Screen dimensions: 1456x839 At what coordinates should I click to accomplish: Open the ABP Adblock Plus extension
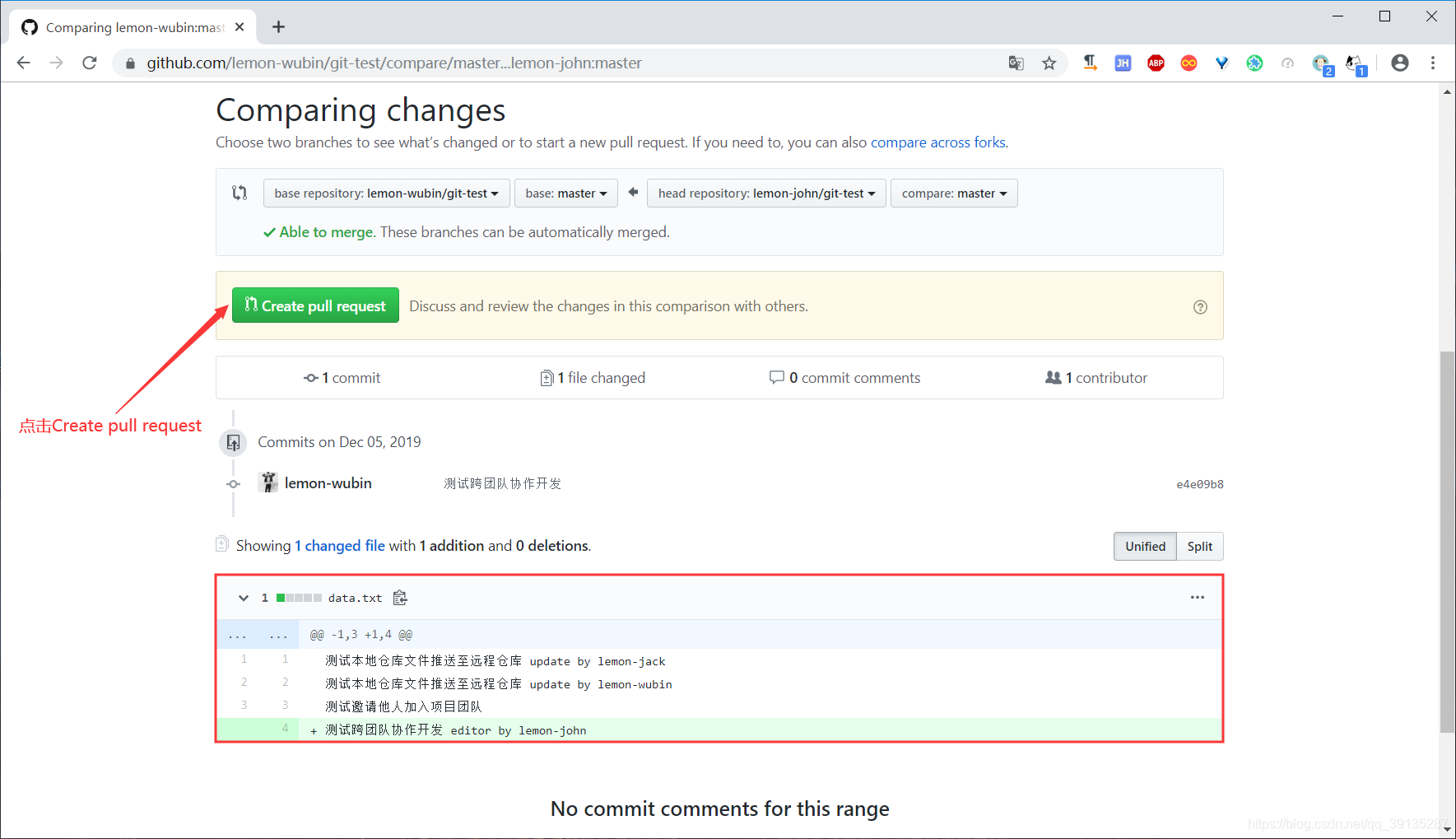[x=1156, y=63]
